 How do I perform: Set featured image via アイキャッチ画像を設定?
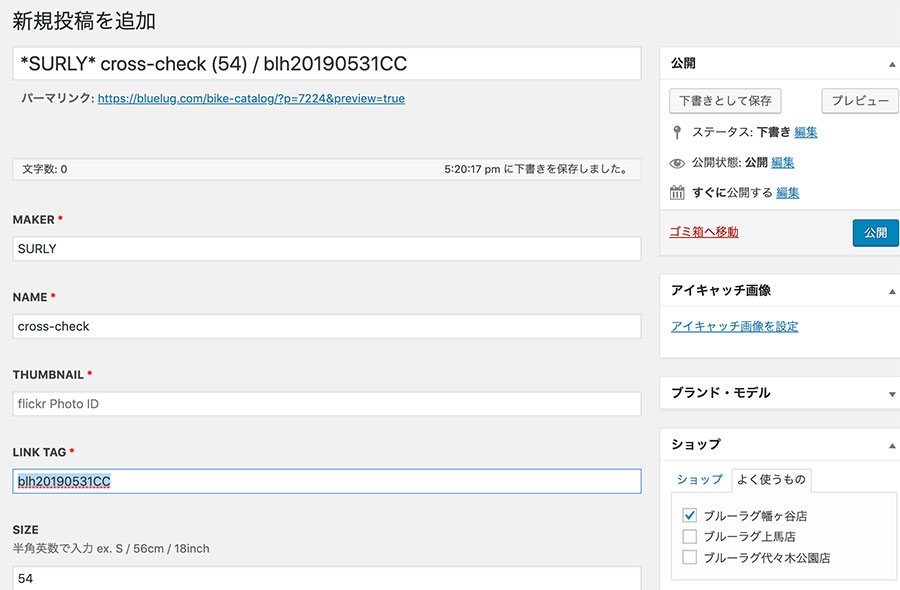pyautogui.click(x=735, y=326)
